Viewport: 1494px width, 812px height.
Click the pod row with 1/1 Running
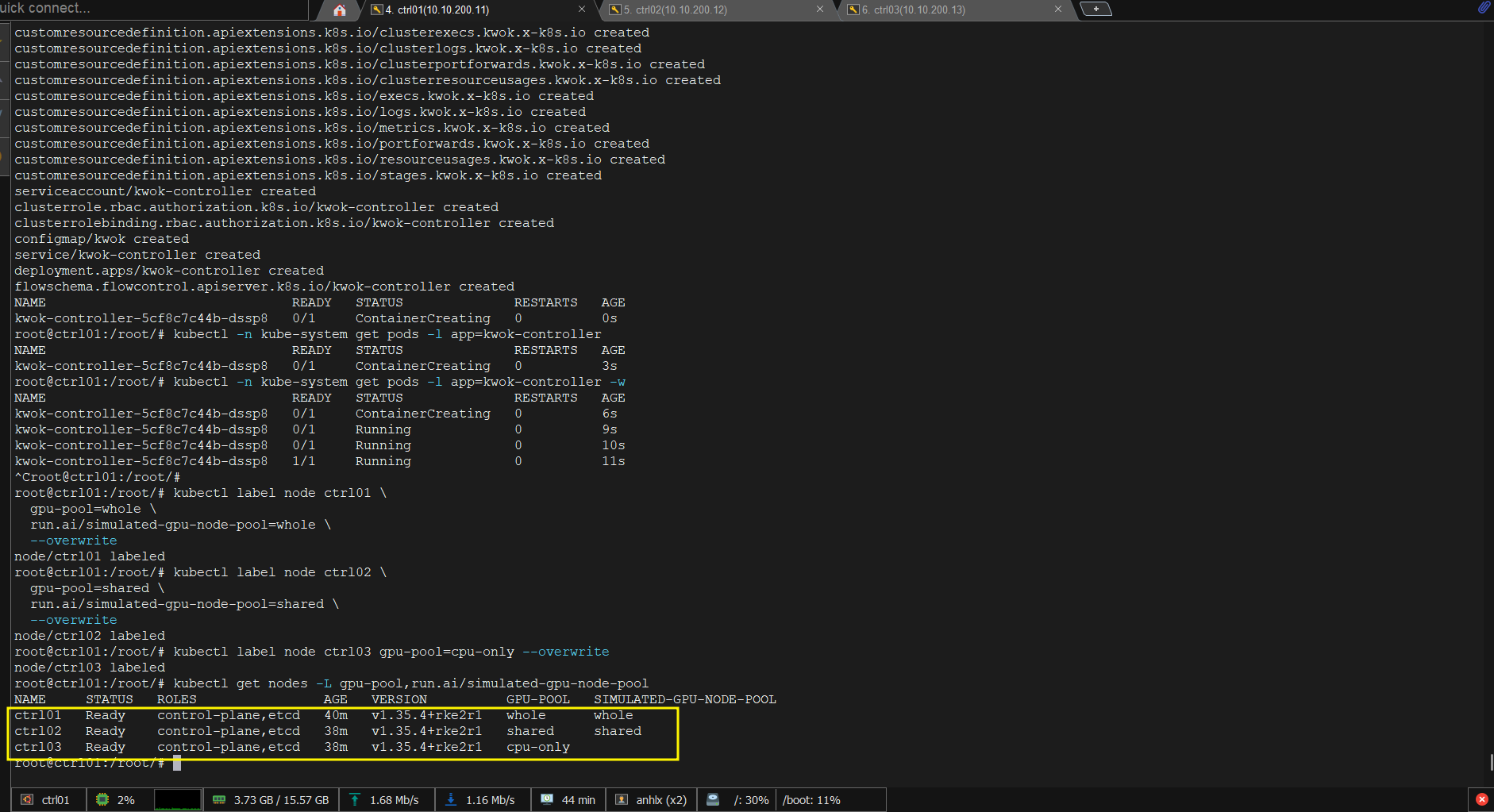pos(320,461)
